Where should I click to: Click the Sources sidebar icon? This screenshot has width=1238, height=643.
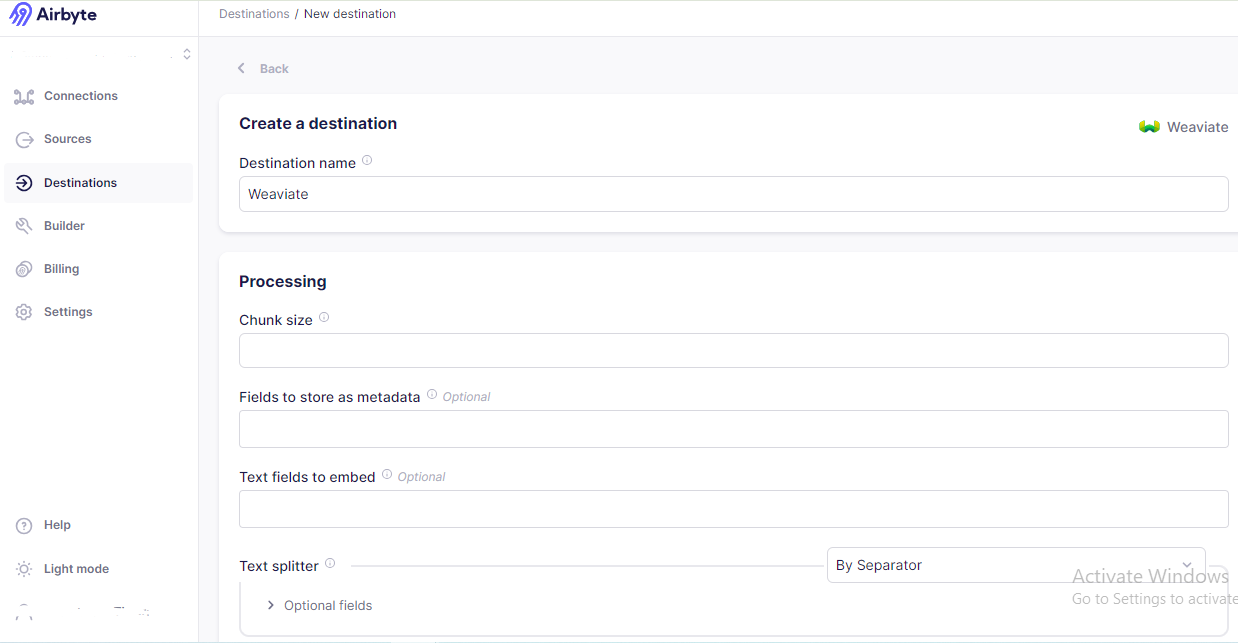[24, 140]
